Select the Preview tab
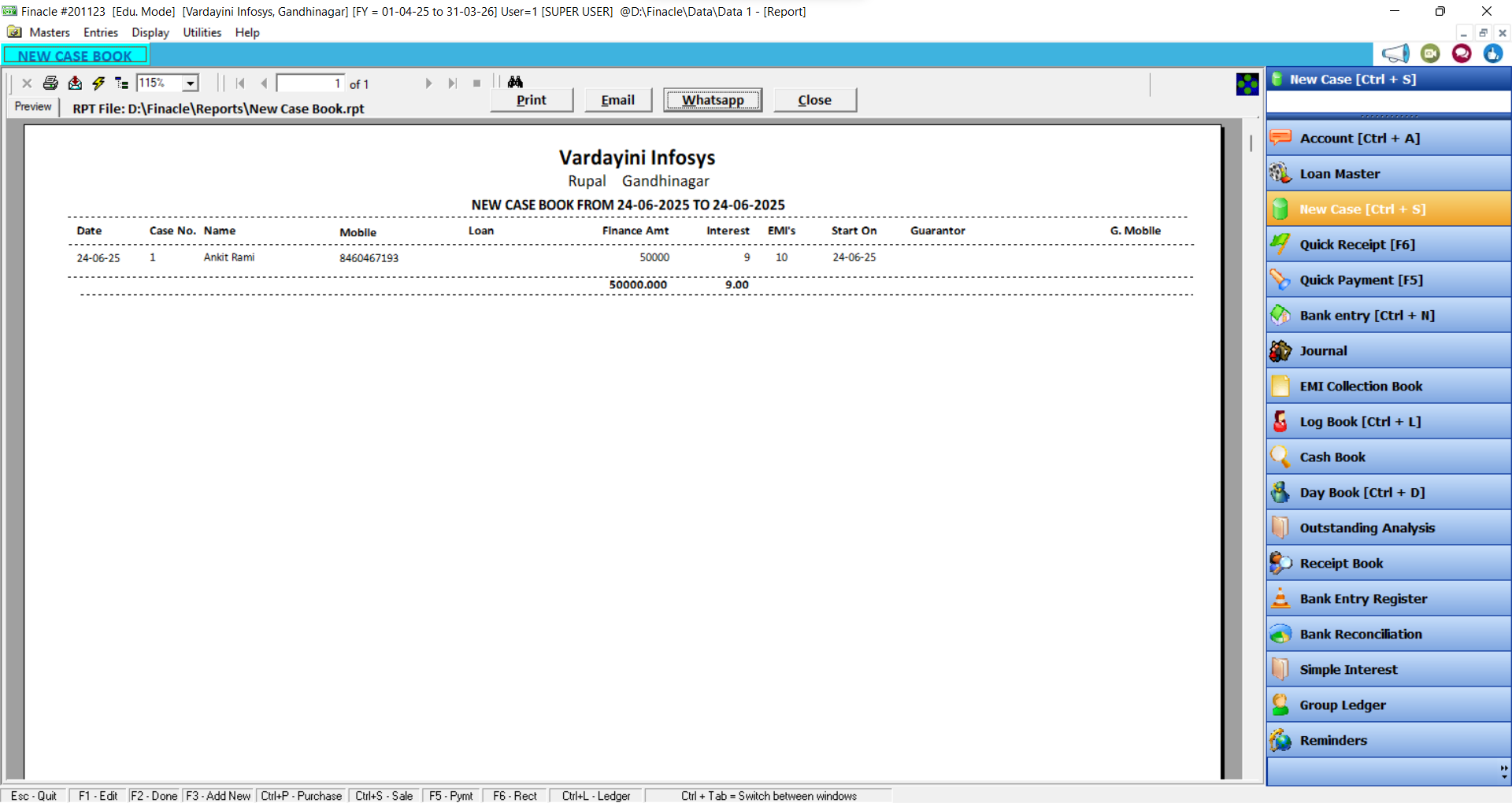The width and height of the screenshot is (1512, 803). pos(33,106)
